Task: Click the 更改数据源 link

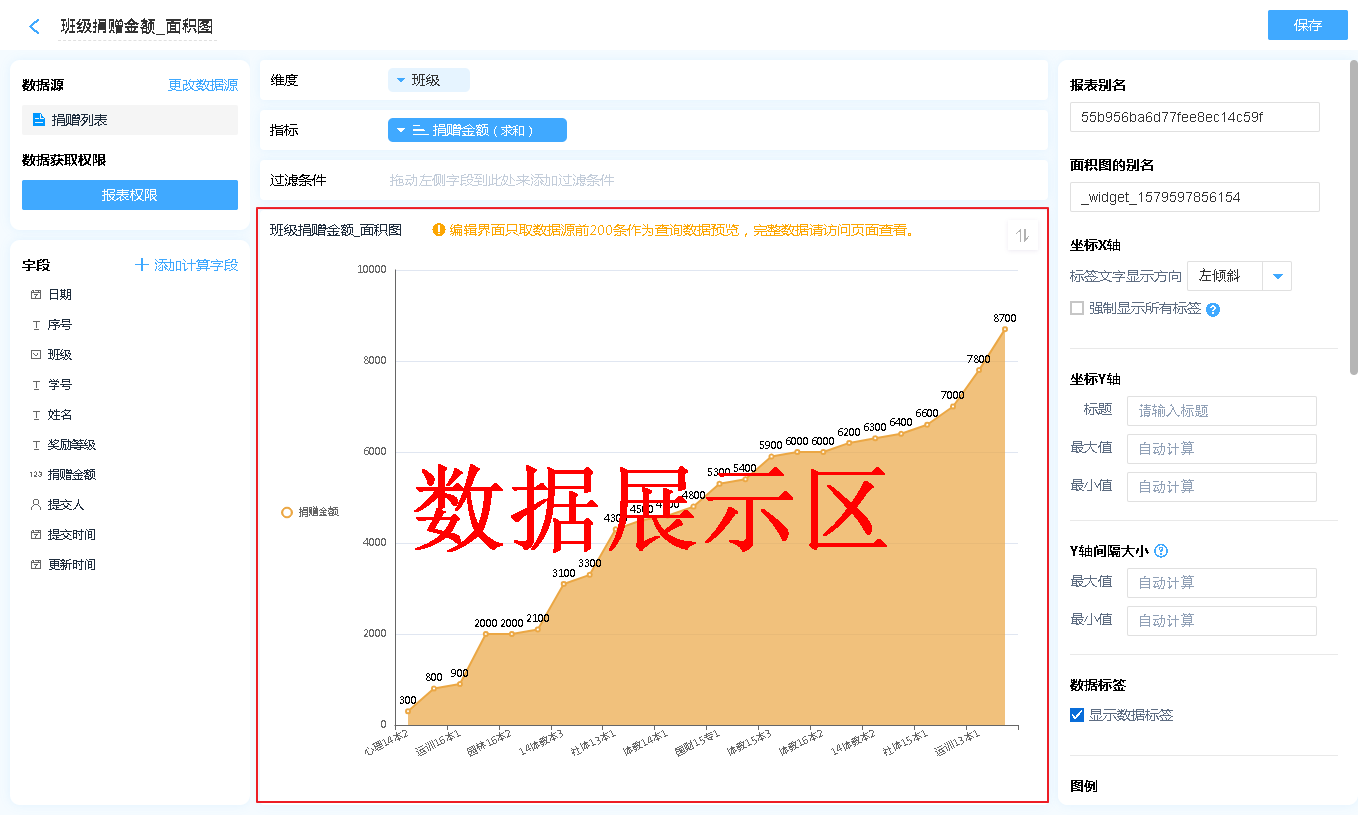Action: [x=203, y=86]
